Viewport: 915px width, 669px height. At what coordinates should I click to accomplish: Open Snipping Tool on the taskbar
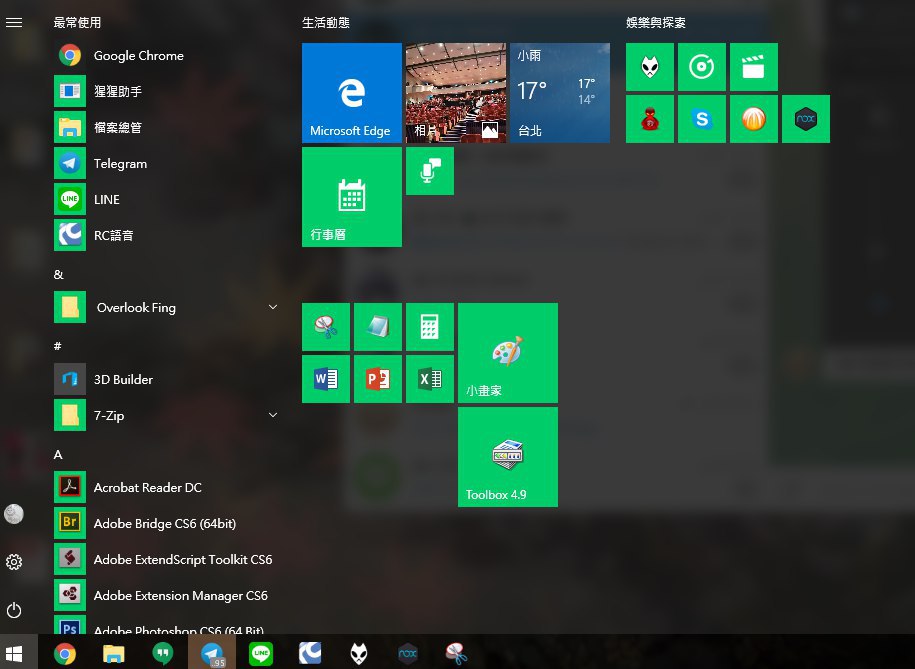[x=456, y=653]
